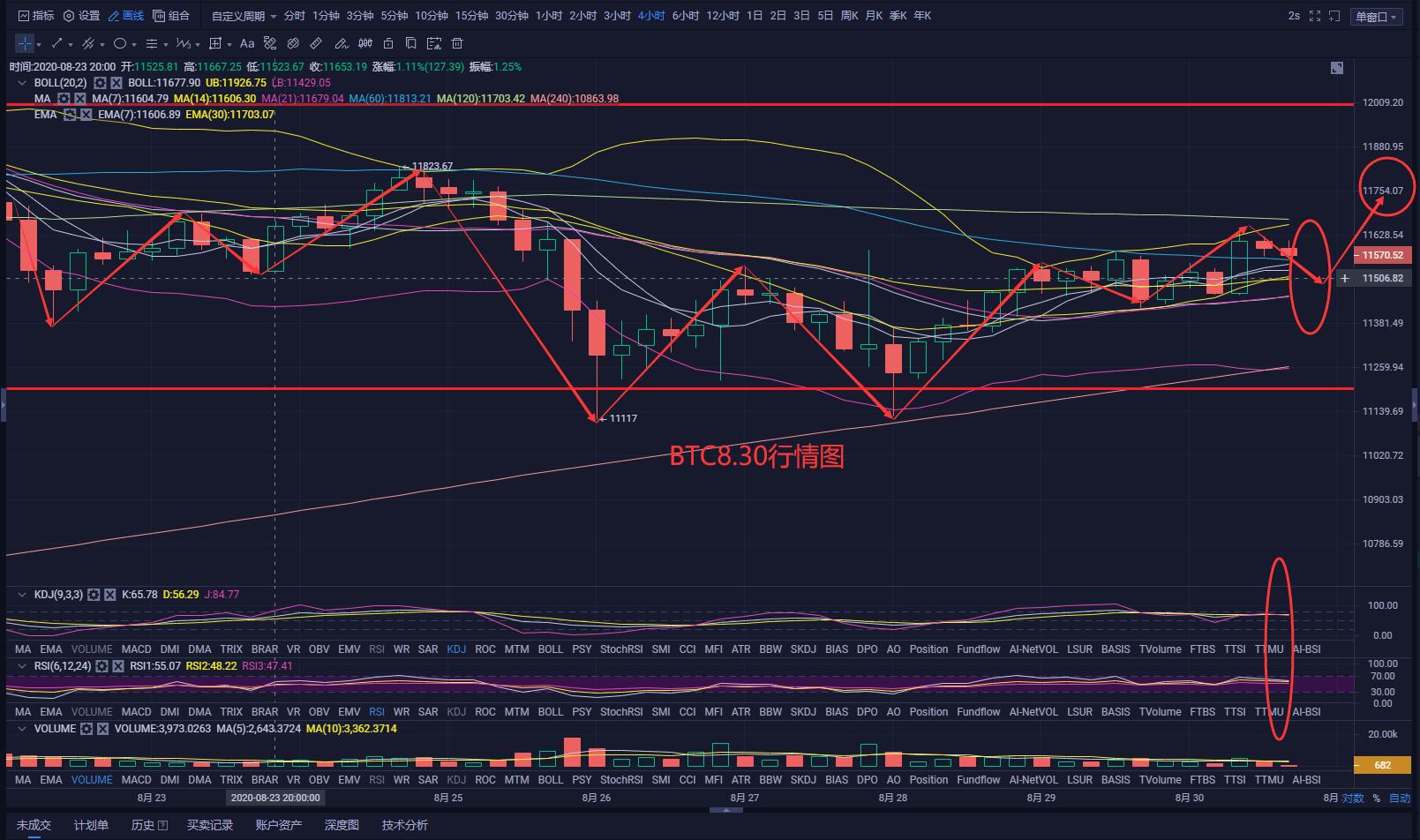This screenshot has width=1420, height=840.
Task: Toggle percent scale mode
Action: point(1376,799)
